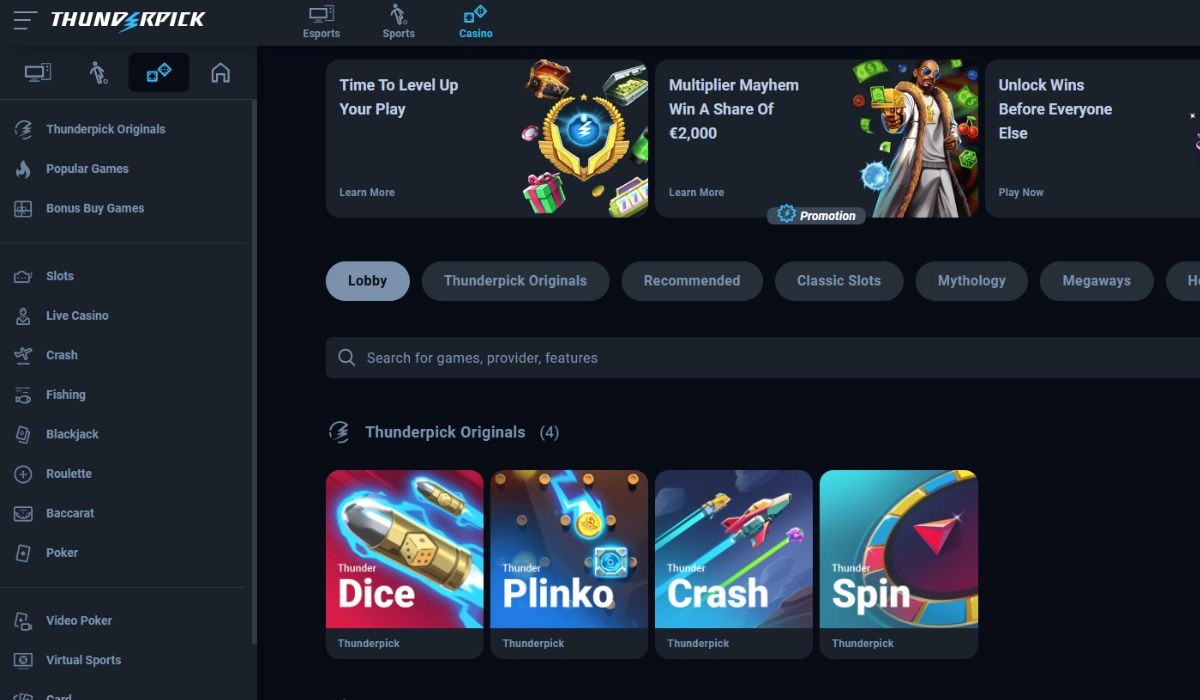The width and height of the screenshot is (1200, 700).
Task: Open the home icon in sidebar
Action: (220, 73)
